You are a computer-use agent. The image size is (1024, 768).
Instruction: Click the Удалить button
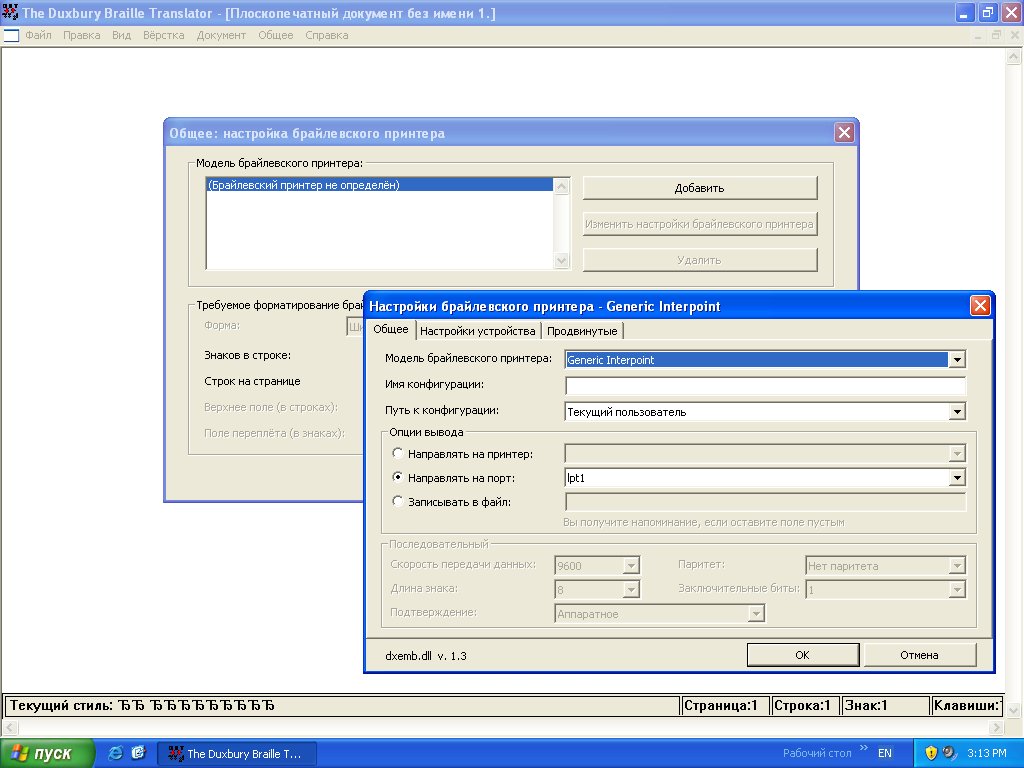click(x=699, y=260)
